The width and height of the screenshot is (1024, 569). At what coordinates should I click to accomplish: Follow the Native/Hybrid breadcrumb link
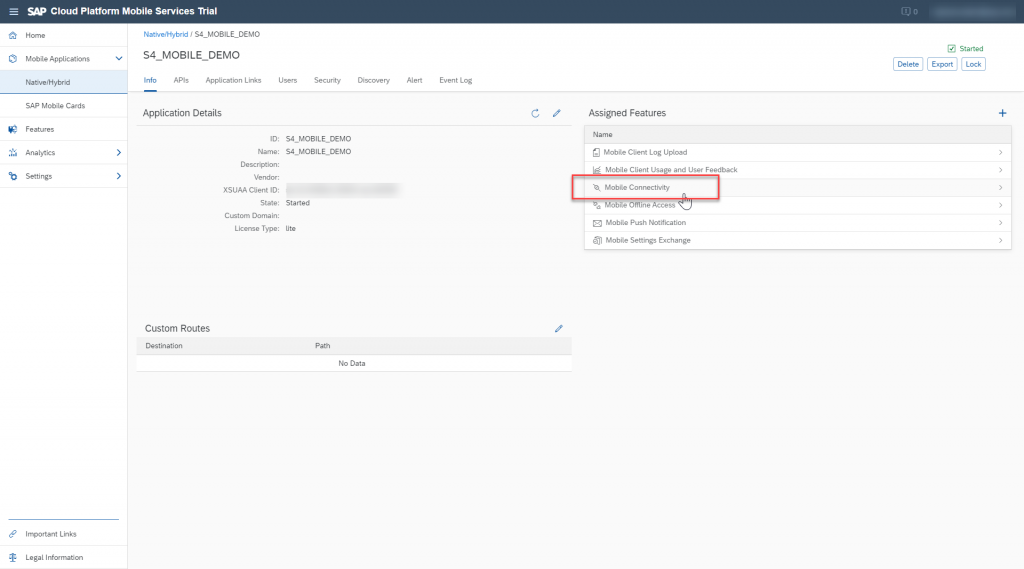click(x=166, y=35)
